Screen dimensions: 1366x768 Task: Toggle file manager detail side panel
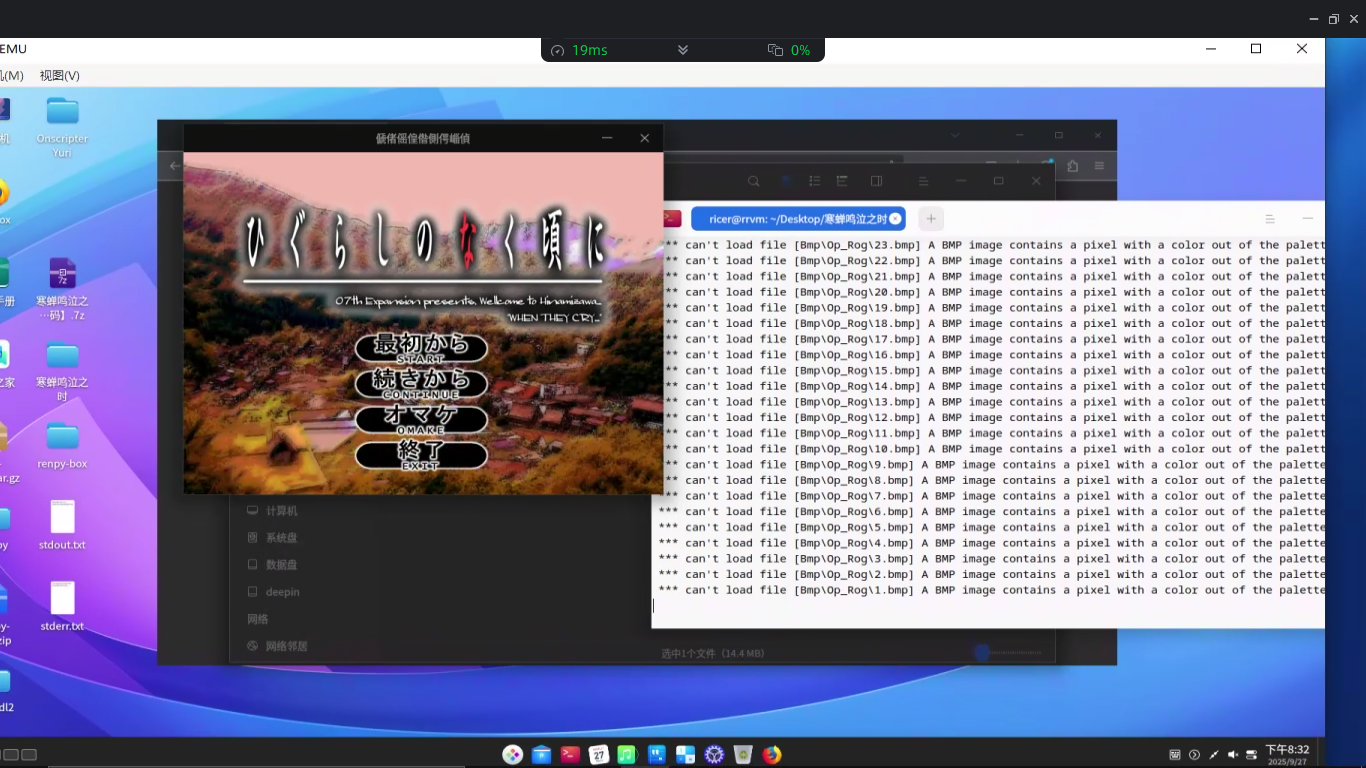(x=876, y=181)
